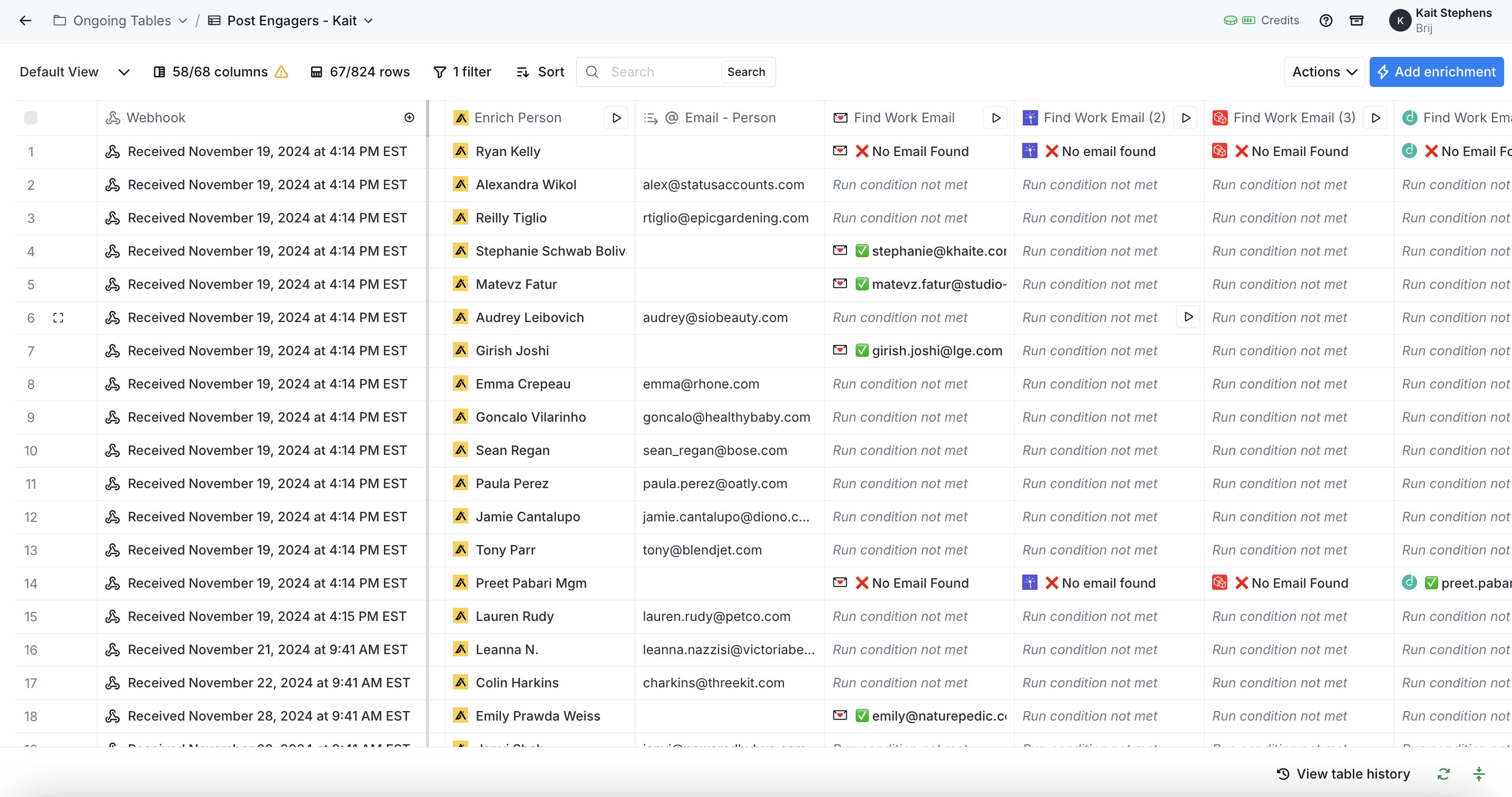Click the Search button
This screenshot has width=1512, height=797.
pyautogui.click(x=746, y=72)
